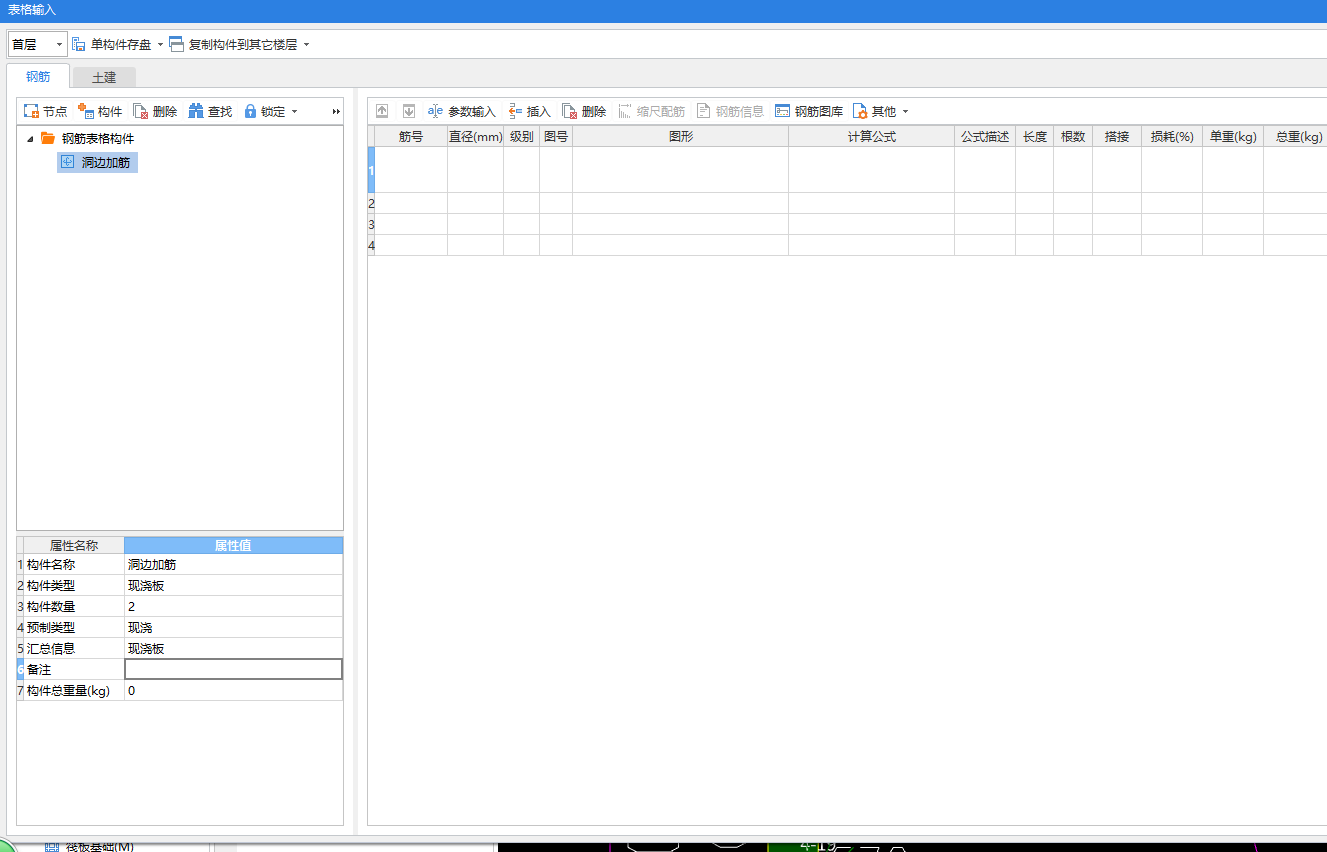The image size is (1327, 852).
Task: Click the 长度 column header
Action: click(x=1035, y=137)
